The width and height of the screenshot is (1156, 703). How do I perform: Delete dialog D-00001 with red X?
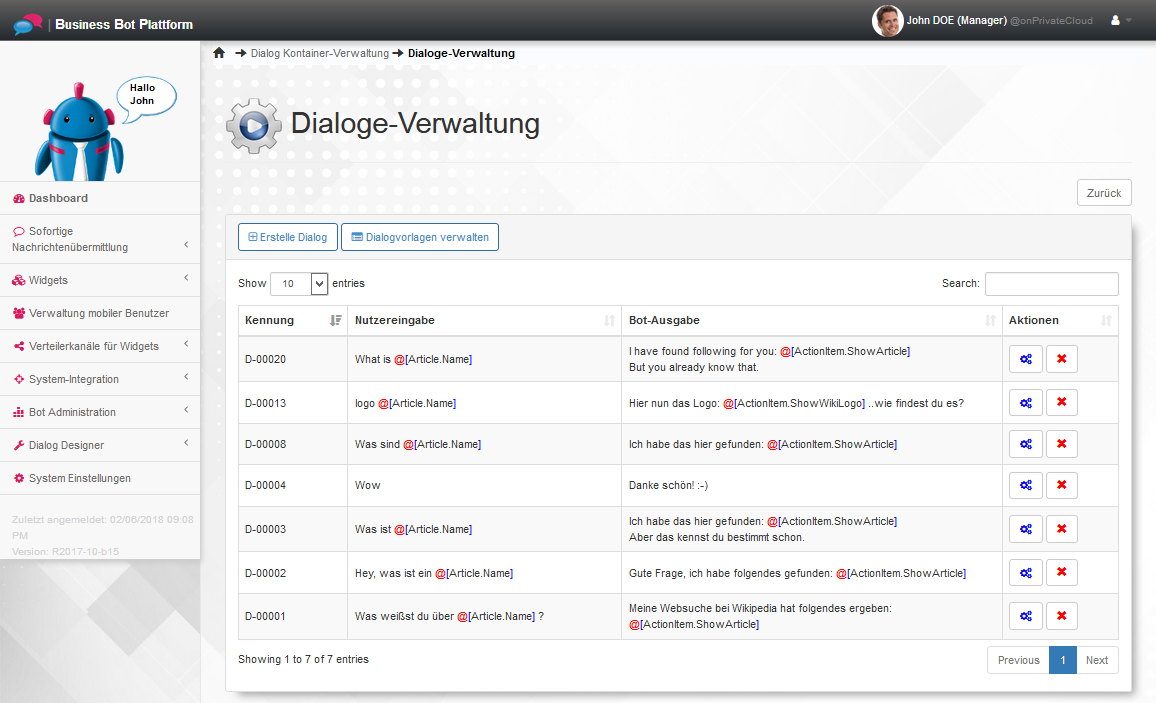1061,615
